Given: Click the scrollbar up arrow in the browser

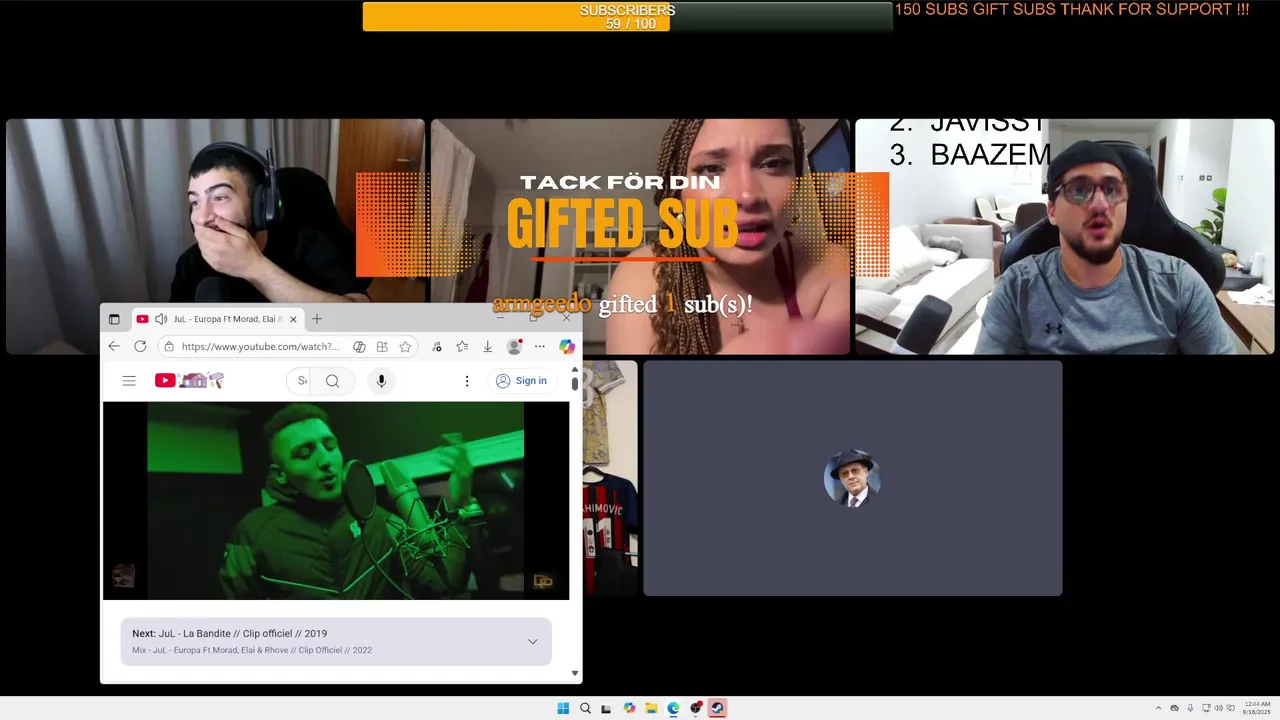Looking at the screenshot, I should click(x=574, y=370).
